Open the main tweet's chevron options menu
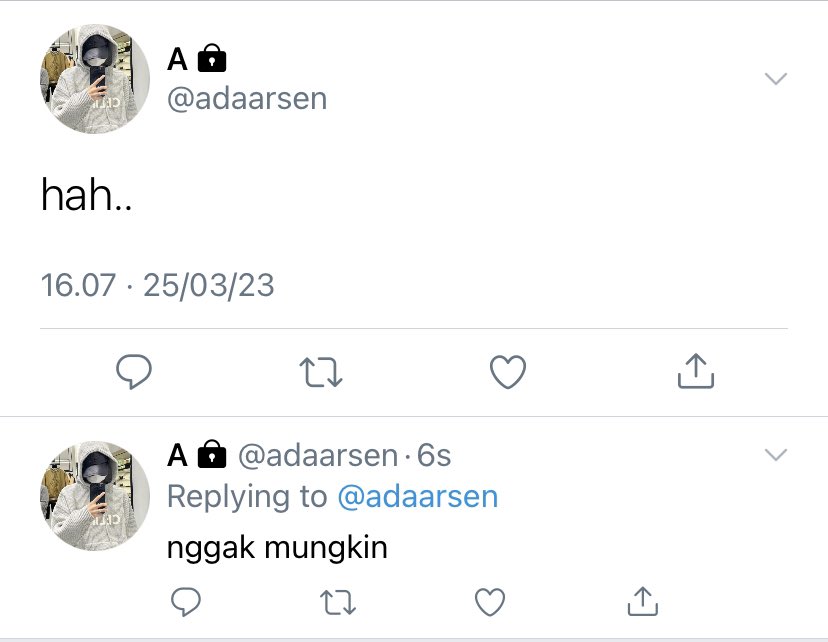This screenshot has height=642, width=828. coord(776,79)
